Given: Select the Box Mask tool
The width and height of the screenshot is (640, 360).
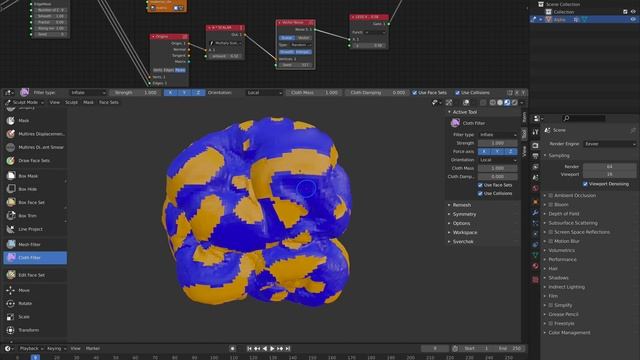Looking at the screenshot, I should pyautogui.click(x=35, y=176).
